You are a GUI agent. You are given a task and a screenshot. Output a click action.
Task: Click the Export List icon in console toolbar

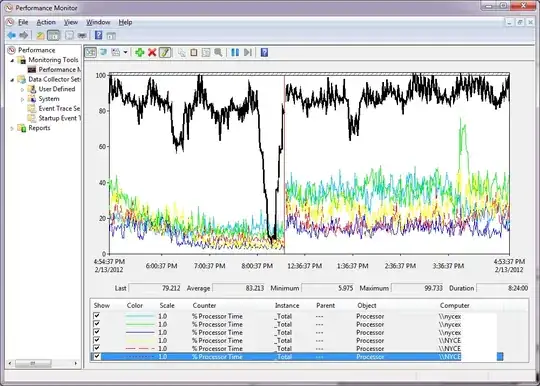point(82,35)
